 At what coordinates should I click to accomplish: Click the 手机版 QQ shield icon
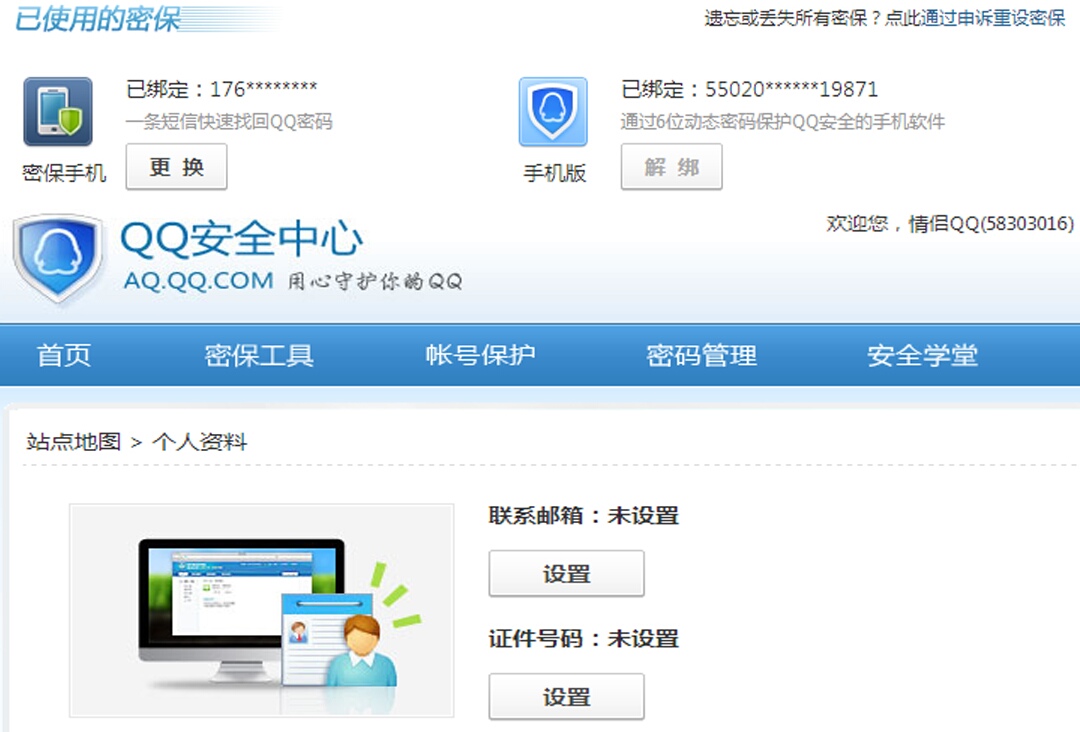pyautogui.click(x=553, y=112)
